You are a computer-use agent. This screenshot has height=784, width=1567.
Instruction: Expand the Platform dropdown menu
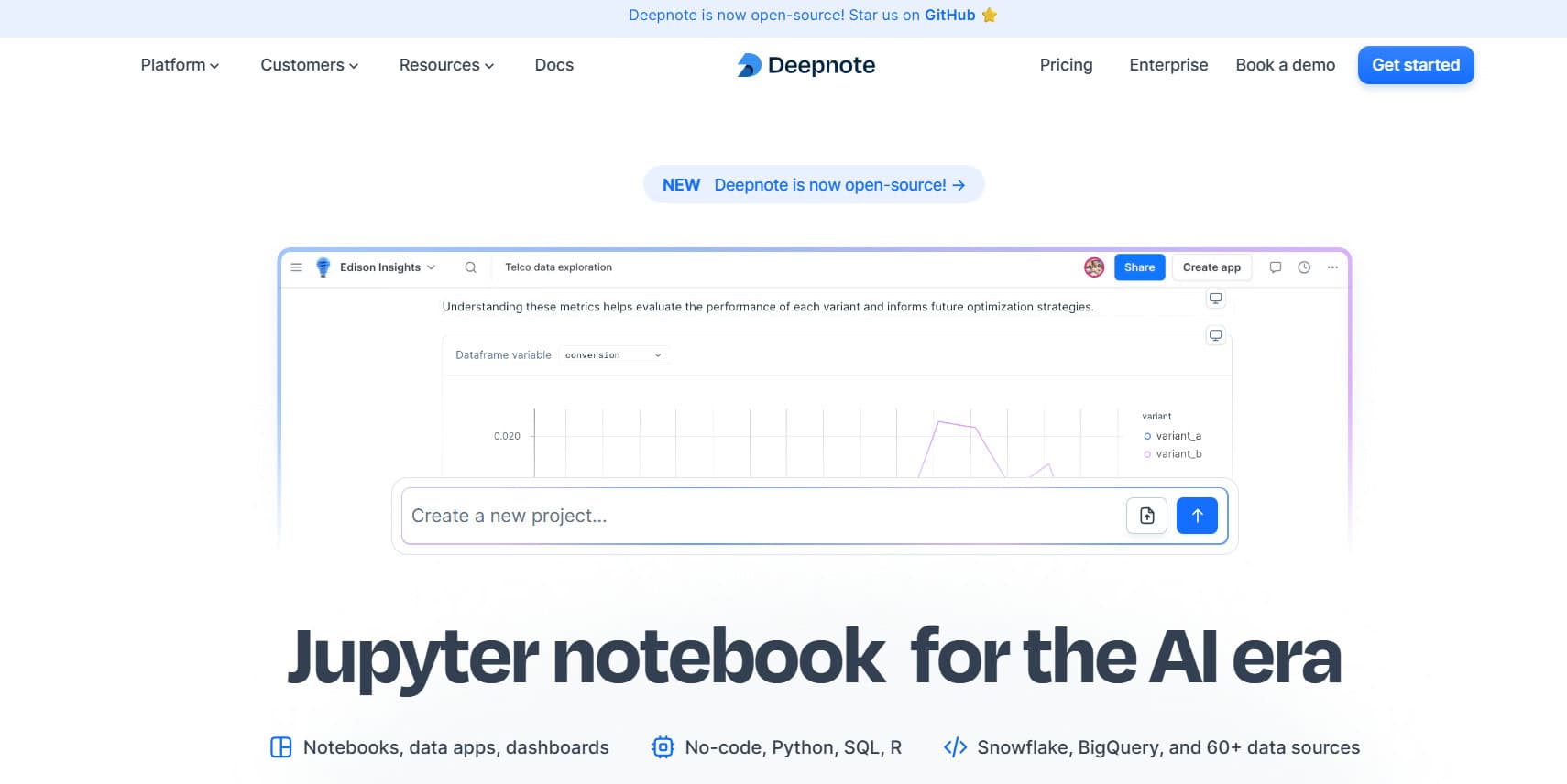pos(180,65)
